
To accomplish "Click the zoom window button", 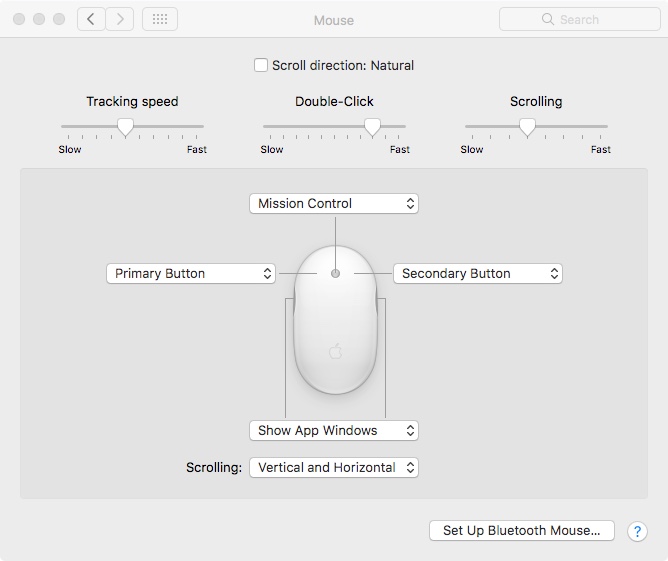I will 59,19.
